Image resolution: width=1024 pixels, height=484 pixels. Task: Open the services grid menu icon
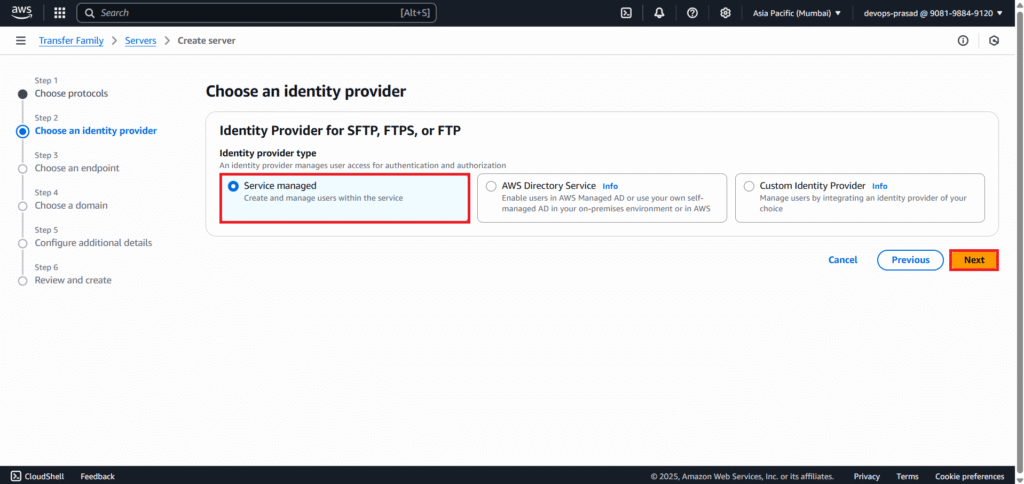pos(59,12)
